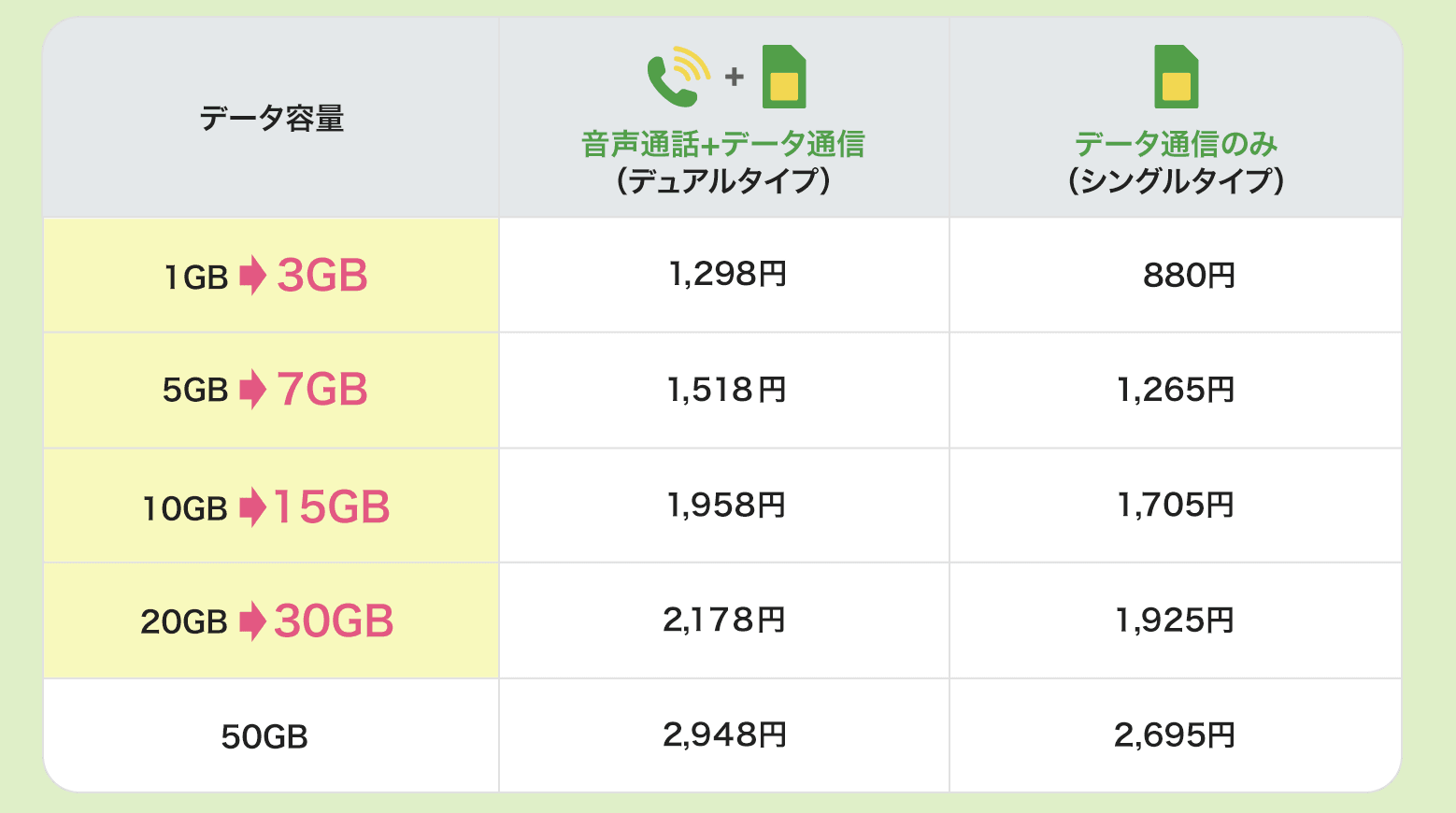Select the 音声通話+データ通信 column heading

click(x=723, y=145)
